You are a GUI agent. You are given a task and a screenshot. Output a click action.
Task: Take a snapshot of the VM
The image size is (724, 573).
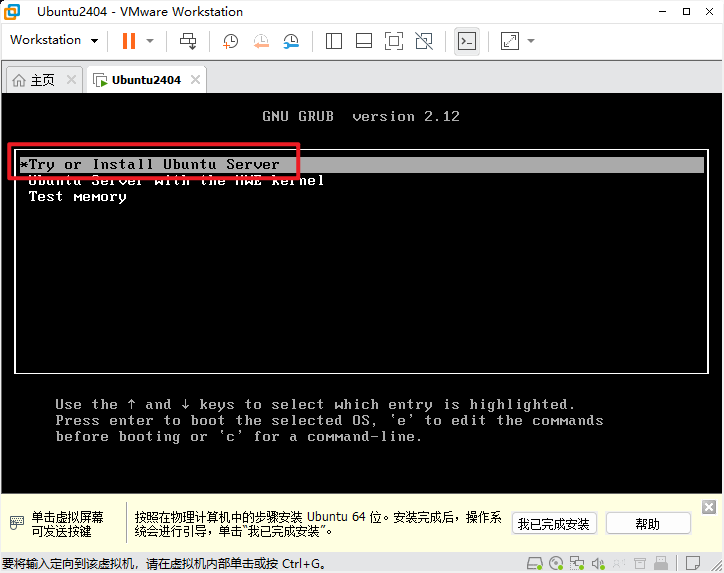[x=230, y=41]
